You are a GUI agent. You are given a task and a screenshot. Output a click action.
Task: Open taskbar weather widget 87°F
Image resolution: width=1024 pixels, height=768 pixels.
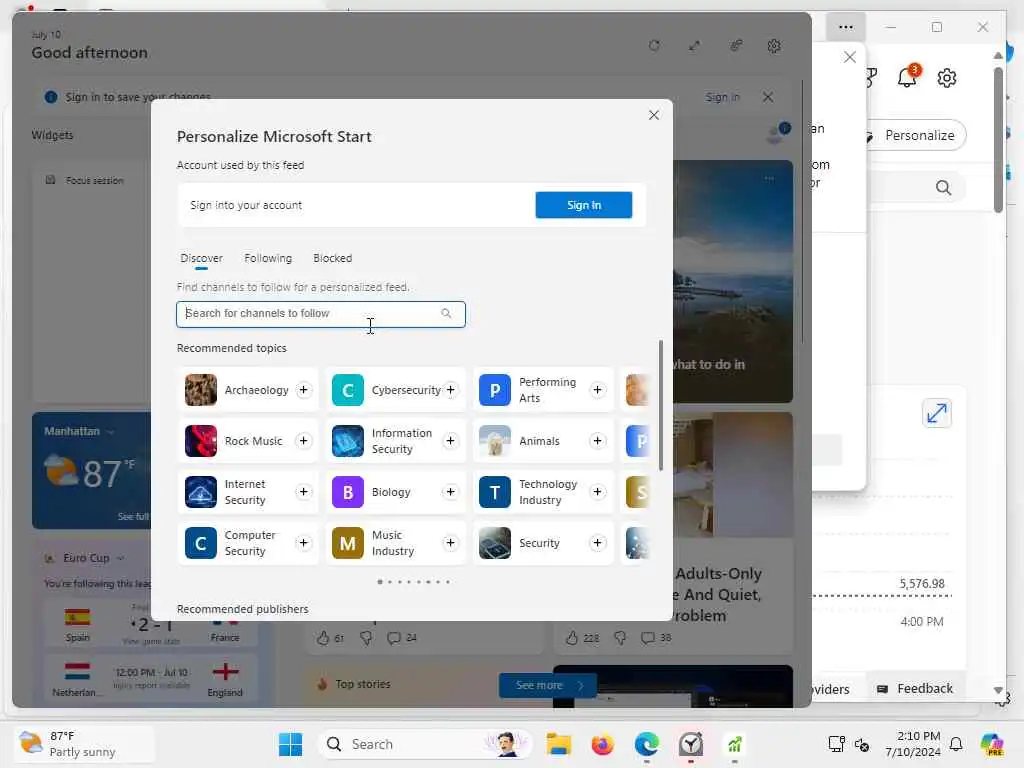tap(85, 744)
